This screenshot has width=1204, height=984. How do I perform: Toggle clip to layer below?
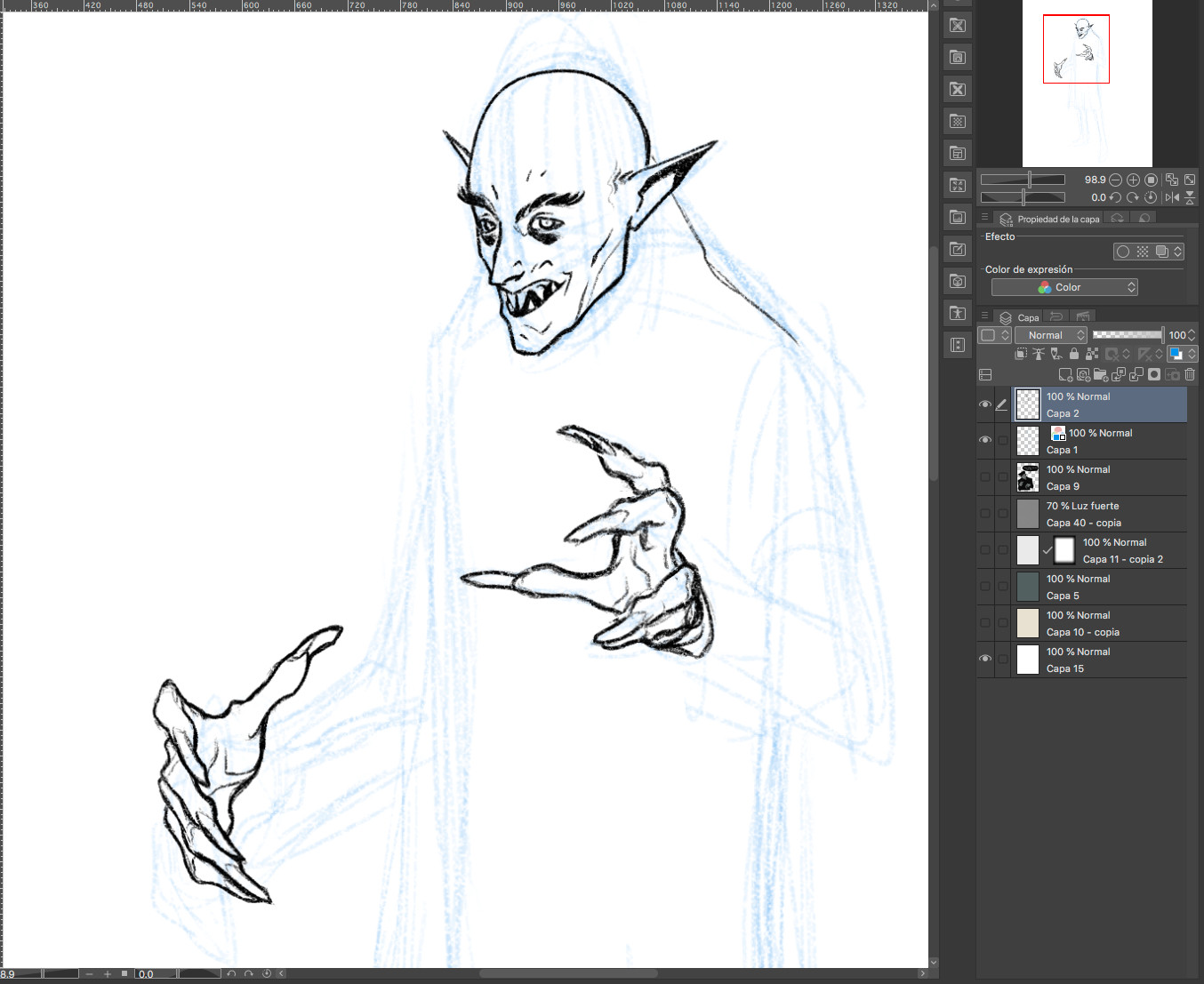click(1021, 354)
